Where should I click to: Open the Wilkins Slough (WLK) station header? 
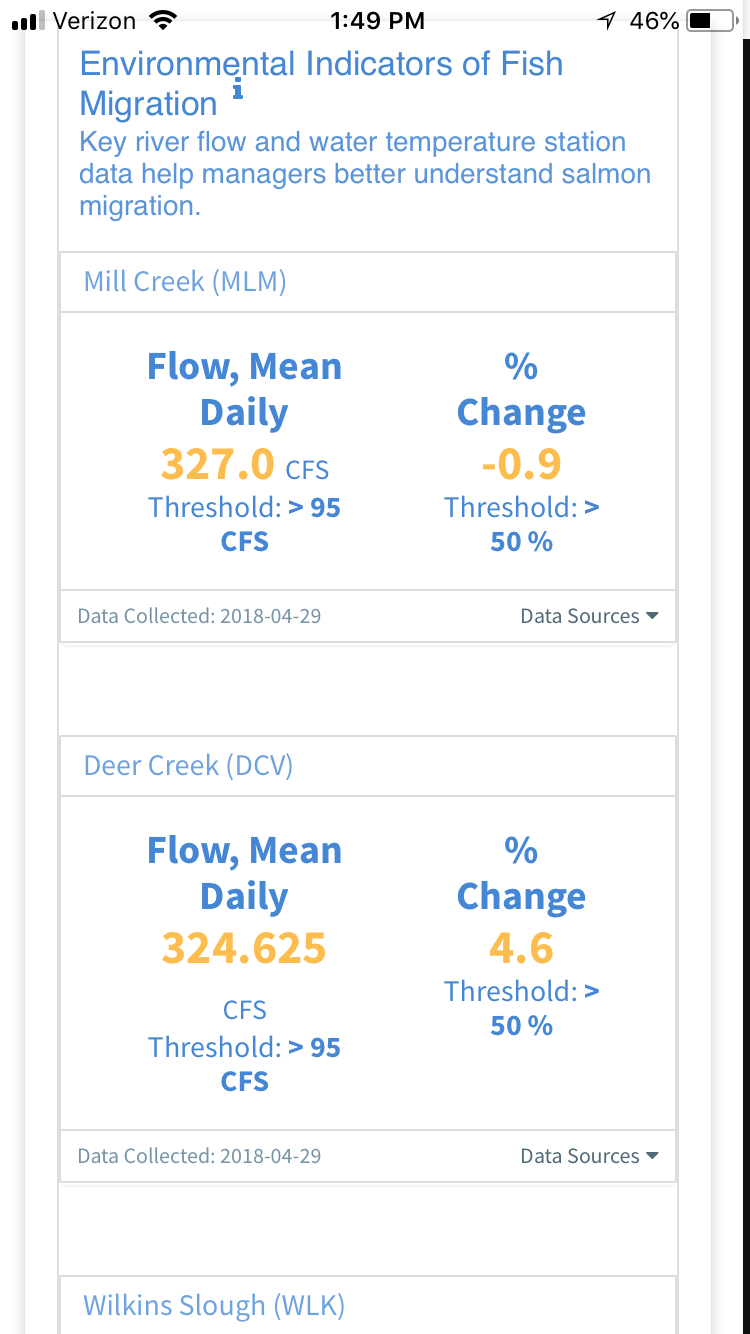(368, 1306)
